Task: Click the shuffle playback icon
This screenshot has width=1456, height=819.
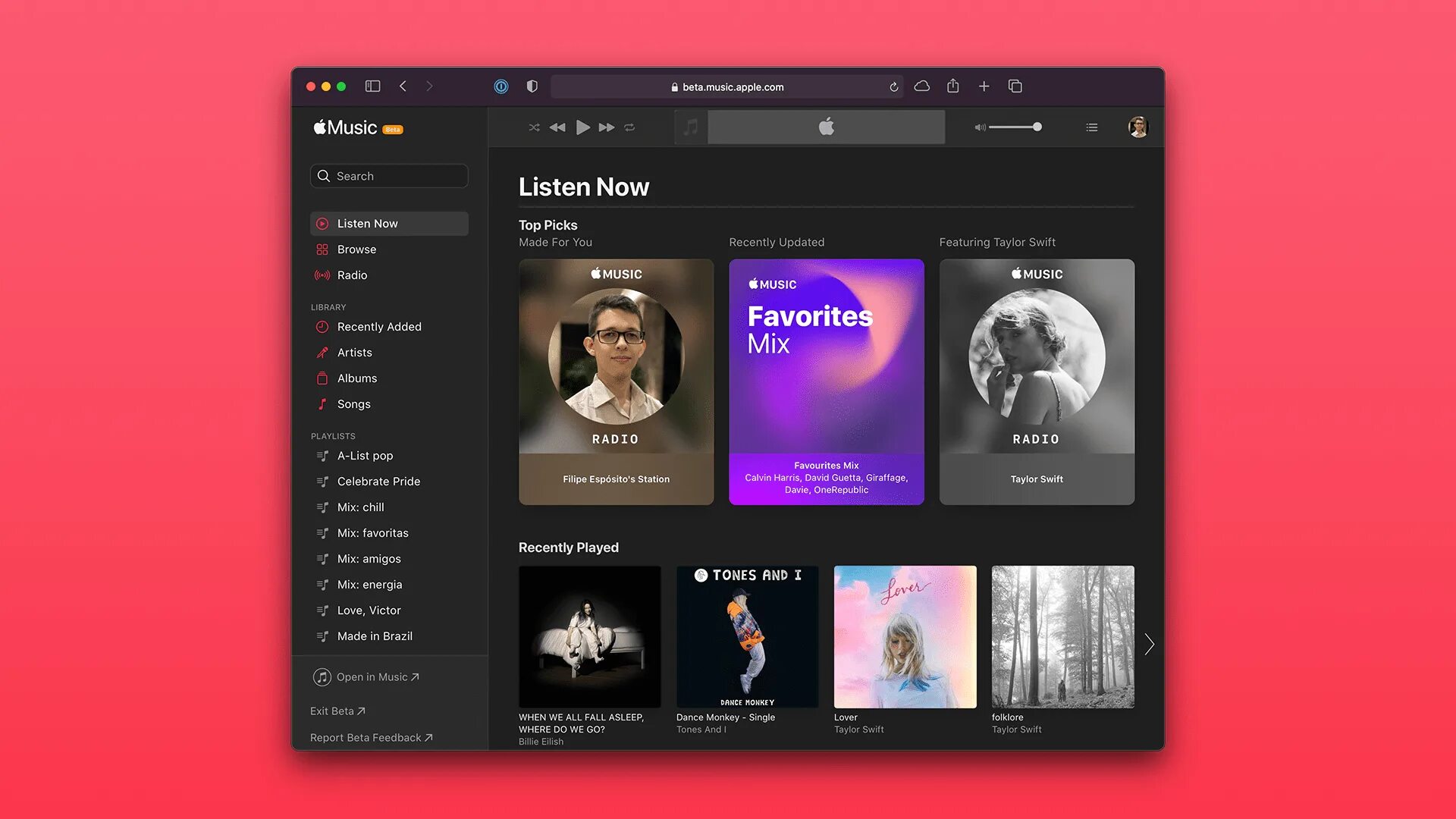Action: pyautogui.click(x=534, y=127)
